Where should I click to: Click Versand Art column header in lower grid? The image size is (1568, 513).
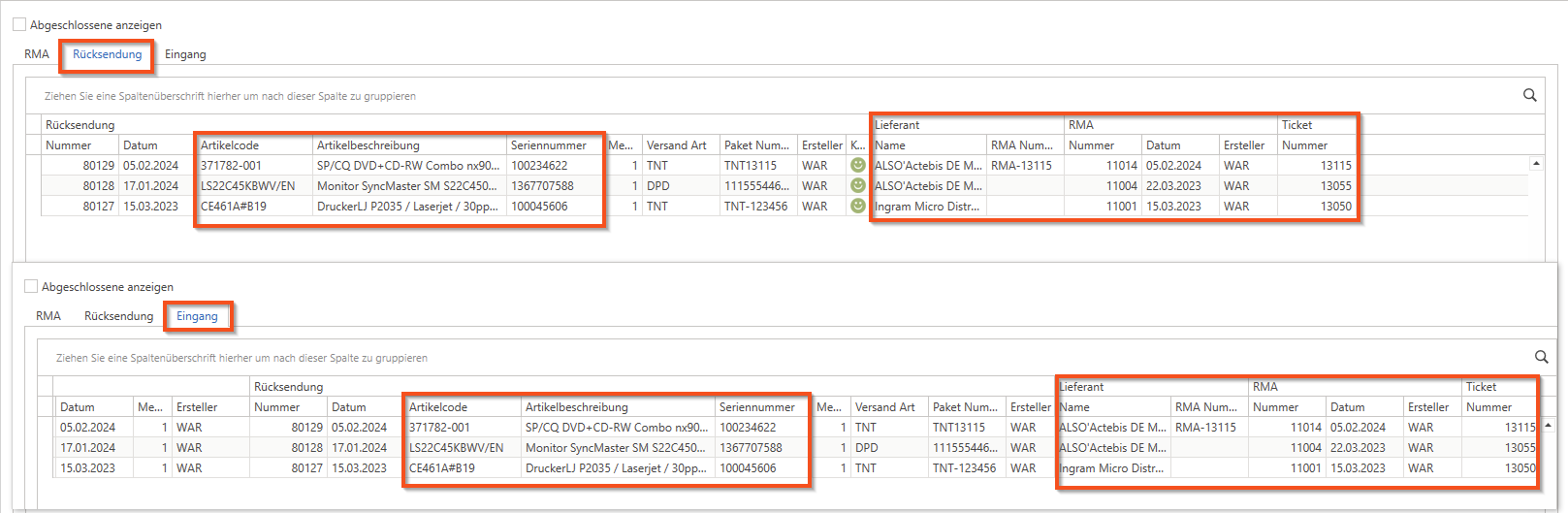(884, 407)
